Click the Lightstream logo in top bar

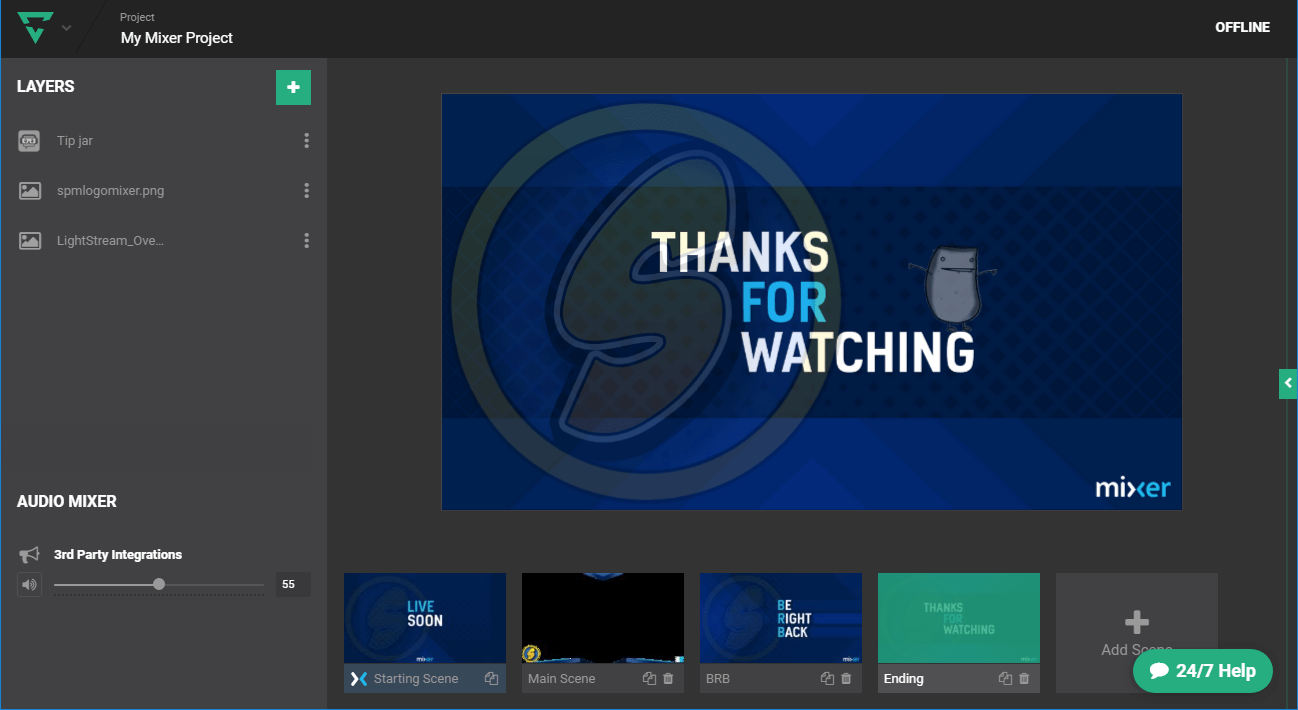pos(34,28)
